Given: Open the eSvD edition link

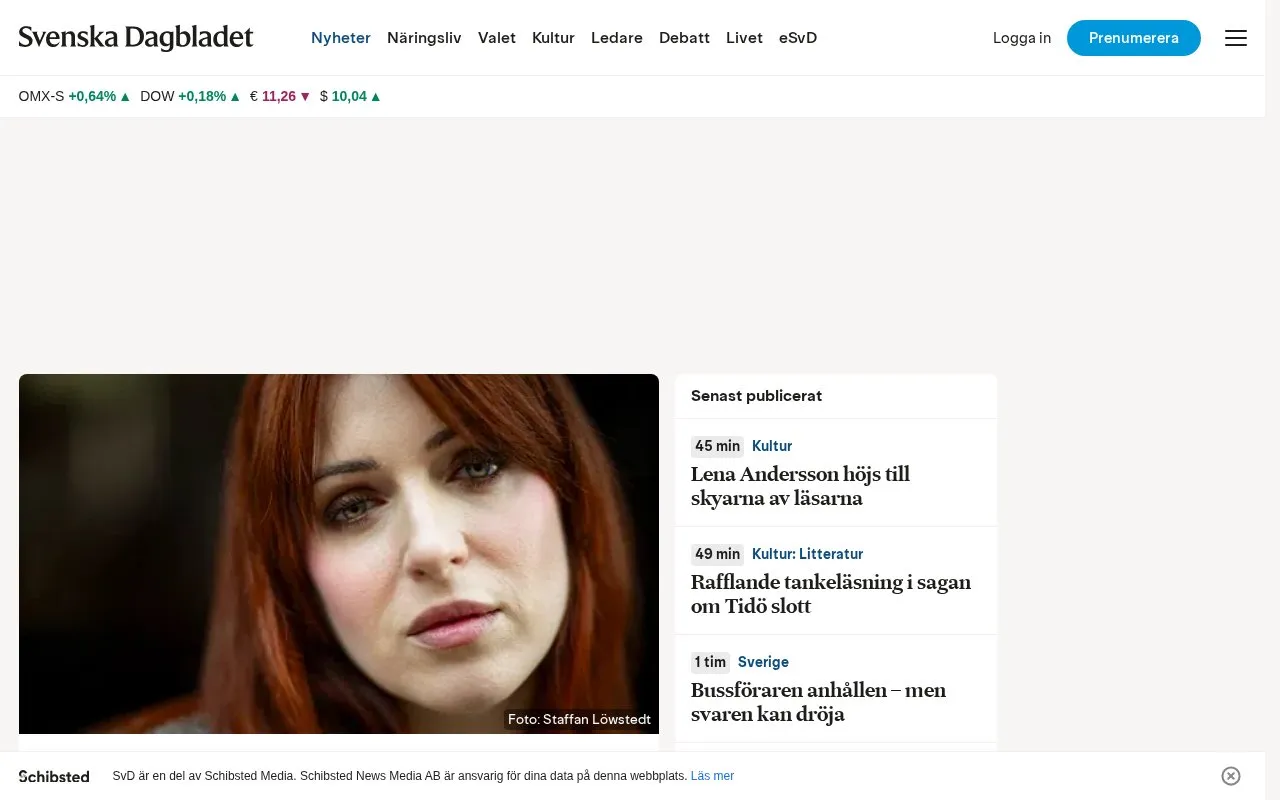Looking at the screenshot, I should pyautogui.click(x=798, y=38).
